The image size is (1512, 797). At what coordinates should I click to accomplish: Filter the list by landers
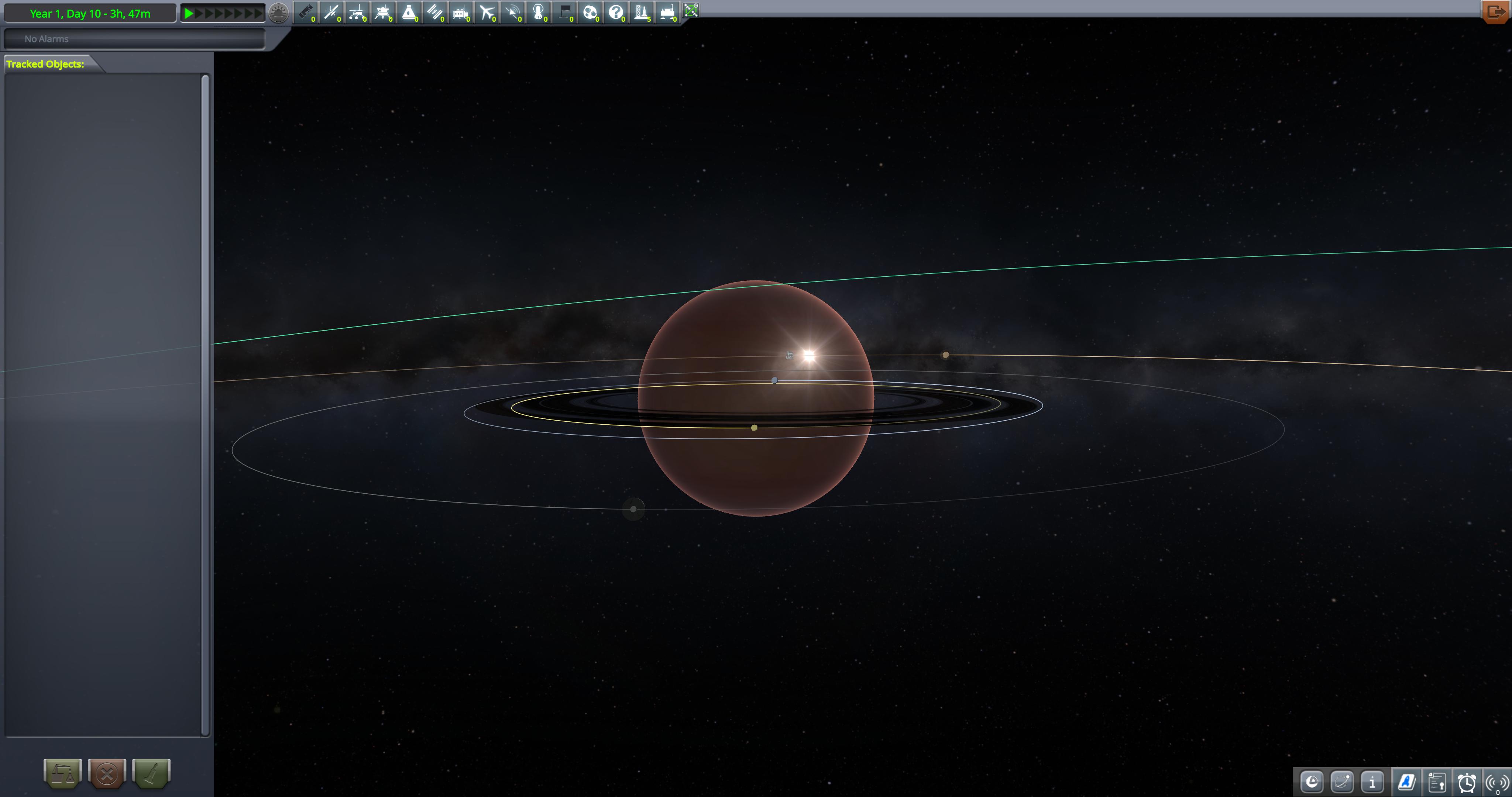[x=383, y=12]
